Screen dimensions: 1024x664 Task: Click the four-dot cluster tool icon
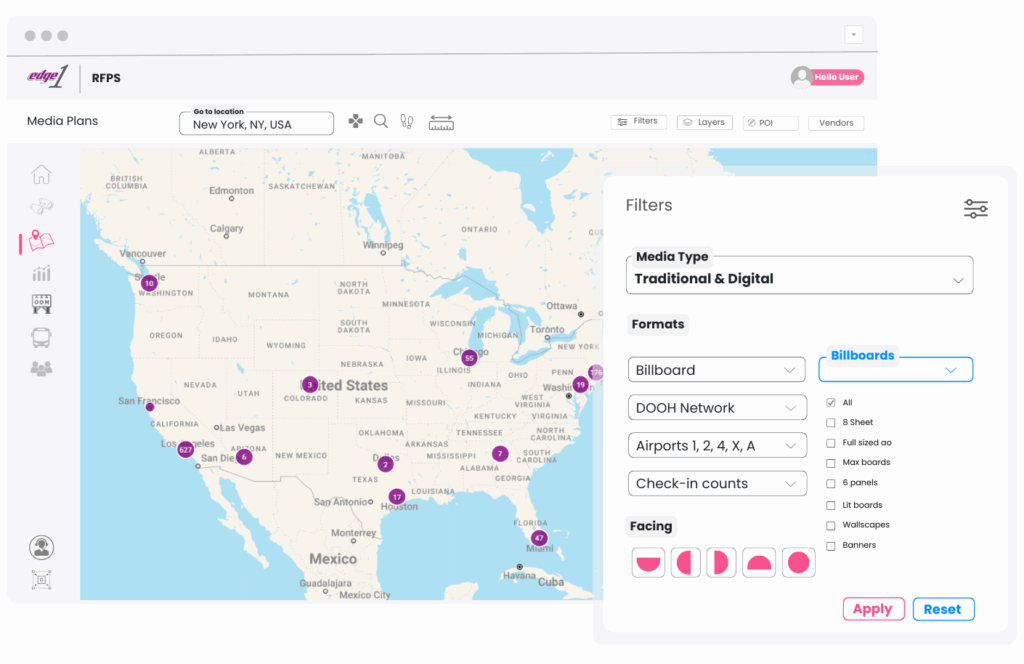(x=355, y=121)
